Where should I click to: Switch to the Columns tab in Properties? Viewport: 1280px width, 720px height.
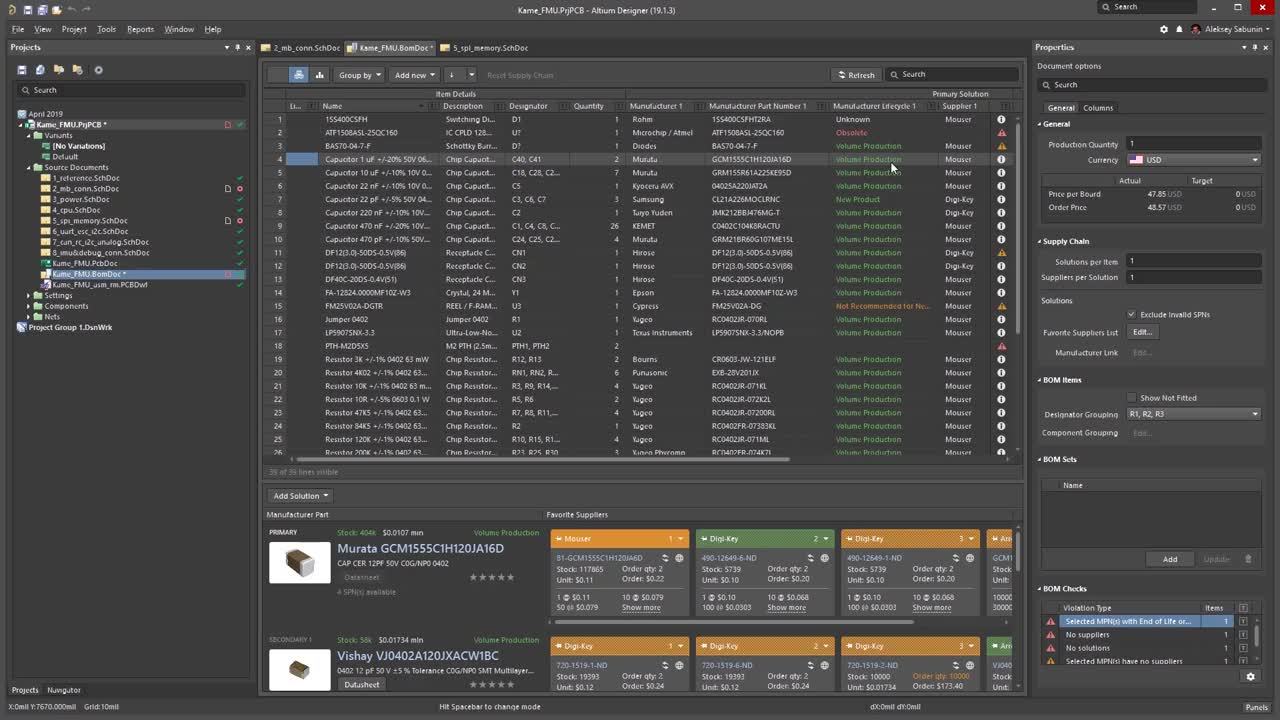[x=1097, y=108]
